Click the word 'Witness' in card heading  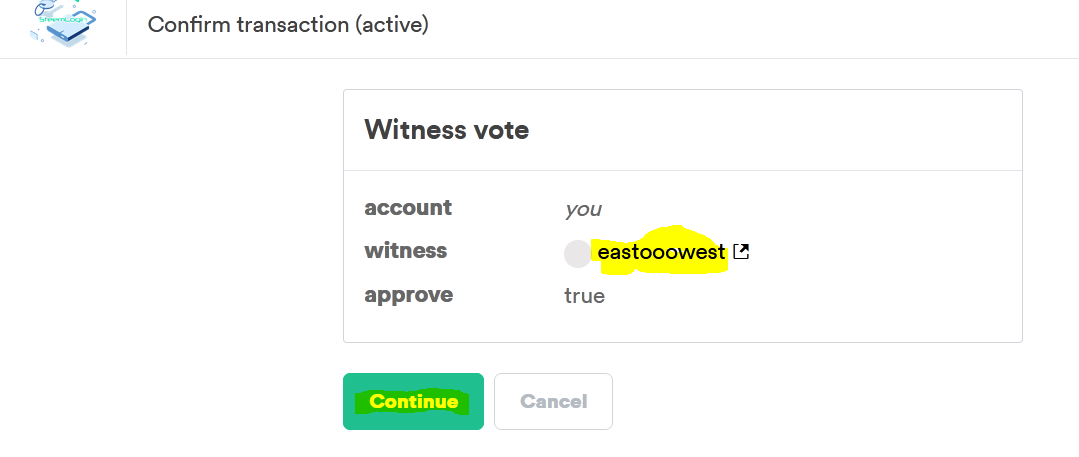(415, 129)
